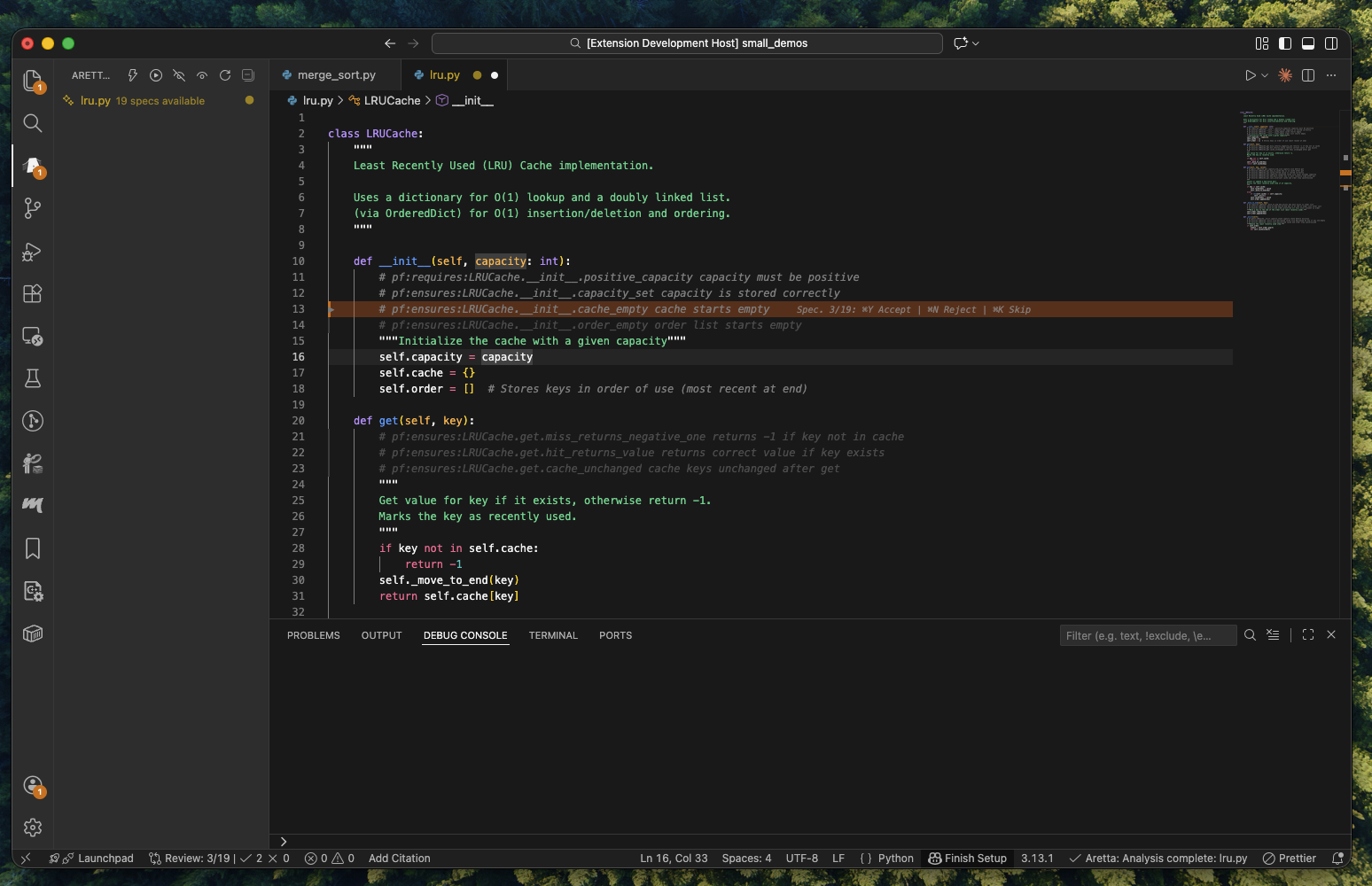The image size is (1372, 886).
Task: Split the editor to the right
Action: [1308, 75]
